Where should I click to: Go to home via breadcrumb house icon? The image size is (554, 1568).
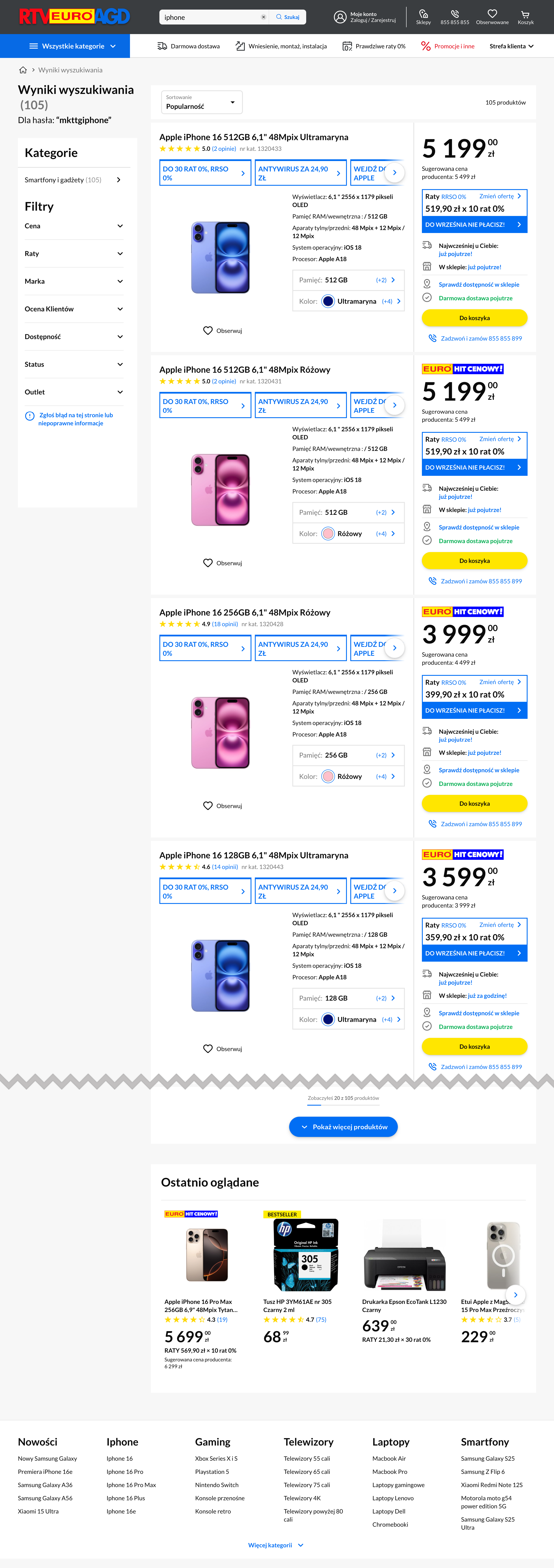click(23, 70)
